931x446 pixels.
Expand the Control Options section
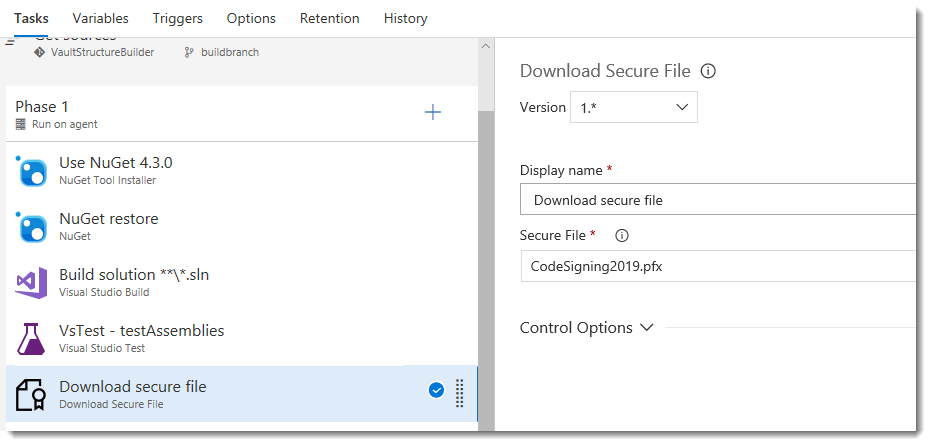coord(587,327)
